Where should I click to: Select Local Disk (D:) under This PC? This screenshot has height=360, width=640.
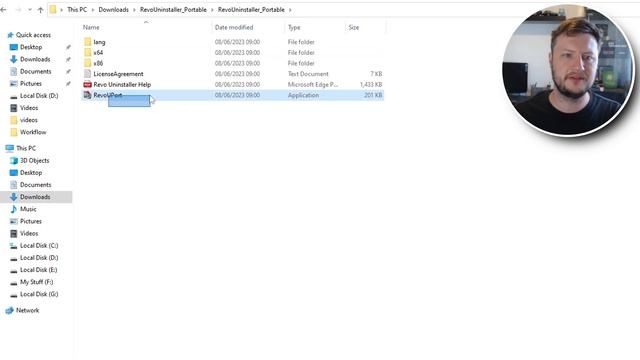pos(39,258)
